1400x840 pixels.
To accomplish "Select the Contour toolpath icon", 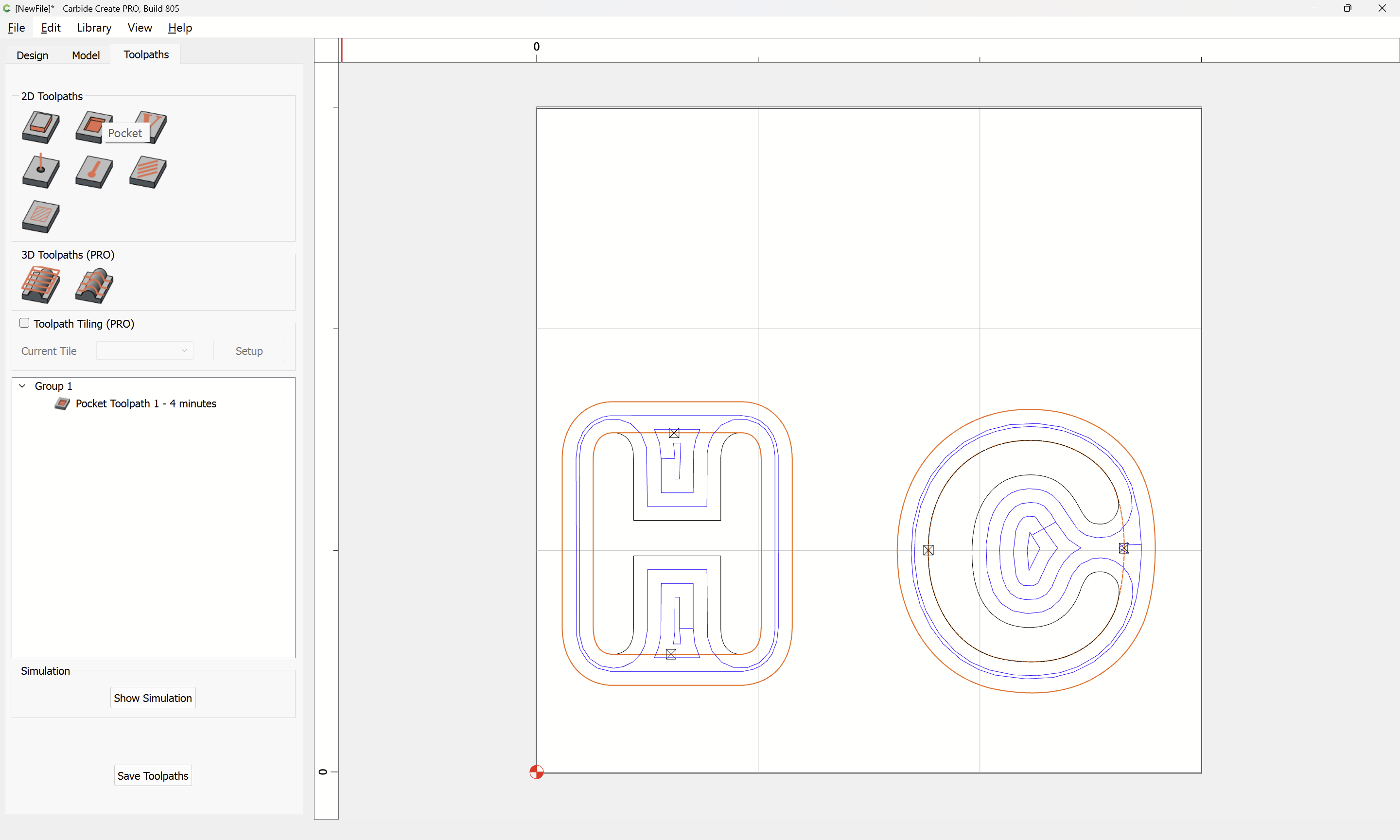I will pos(41,127).
